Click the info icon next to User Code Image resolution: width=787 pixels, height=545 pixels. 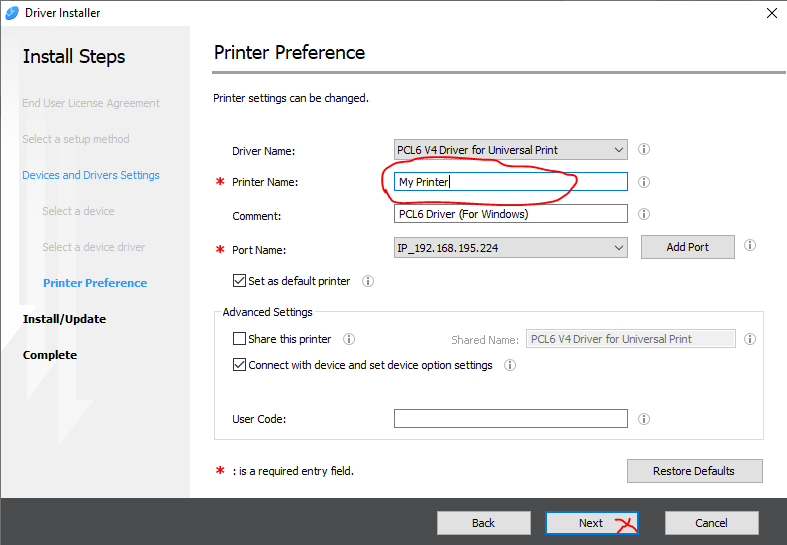[x=644, y=419]
